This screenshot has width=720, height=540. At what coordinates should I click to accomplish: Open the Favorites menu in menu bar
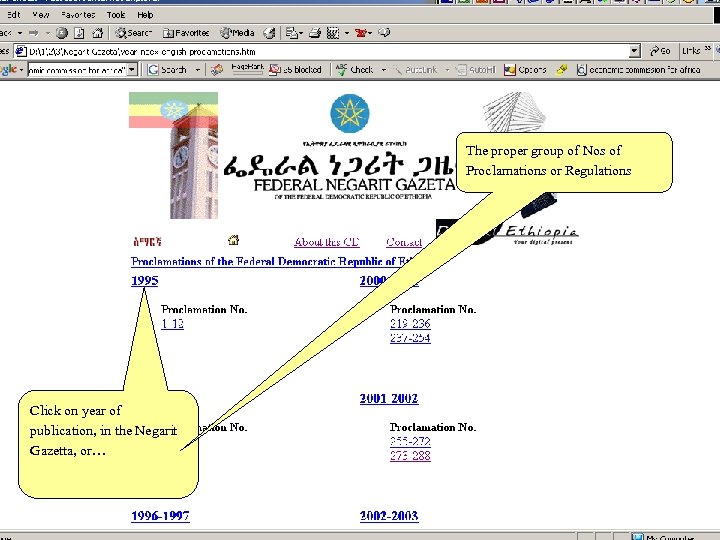78,15
